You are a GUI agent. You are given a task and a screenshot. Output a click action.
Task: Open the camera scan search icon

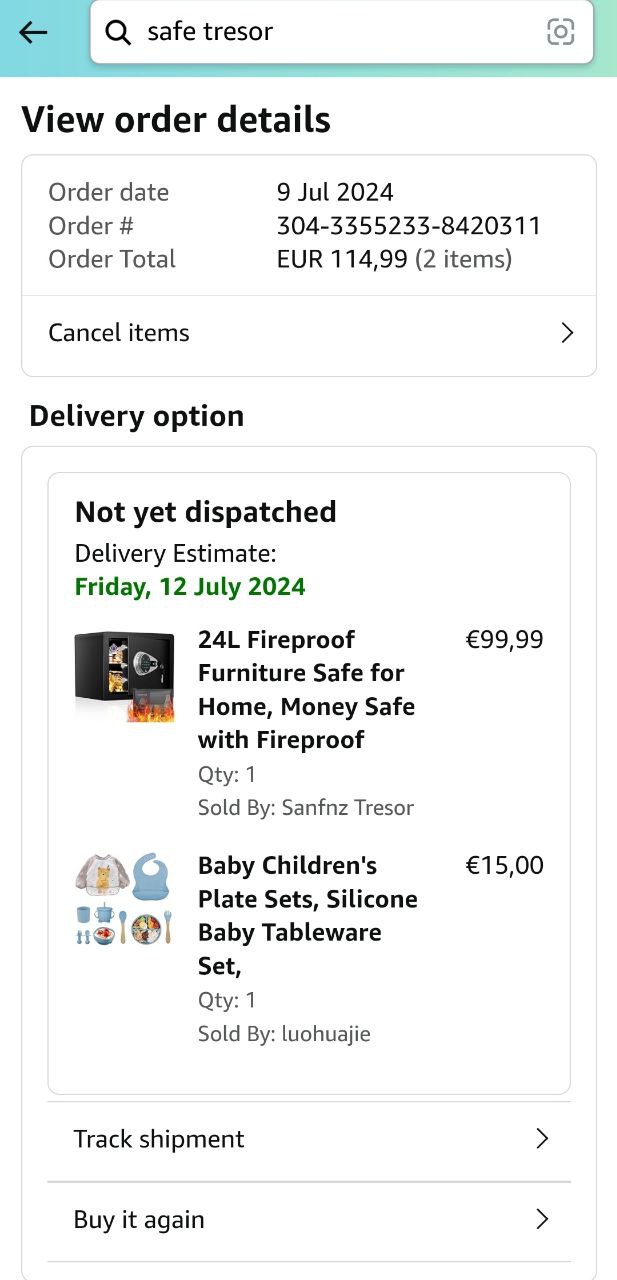point(561,32)
